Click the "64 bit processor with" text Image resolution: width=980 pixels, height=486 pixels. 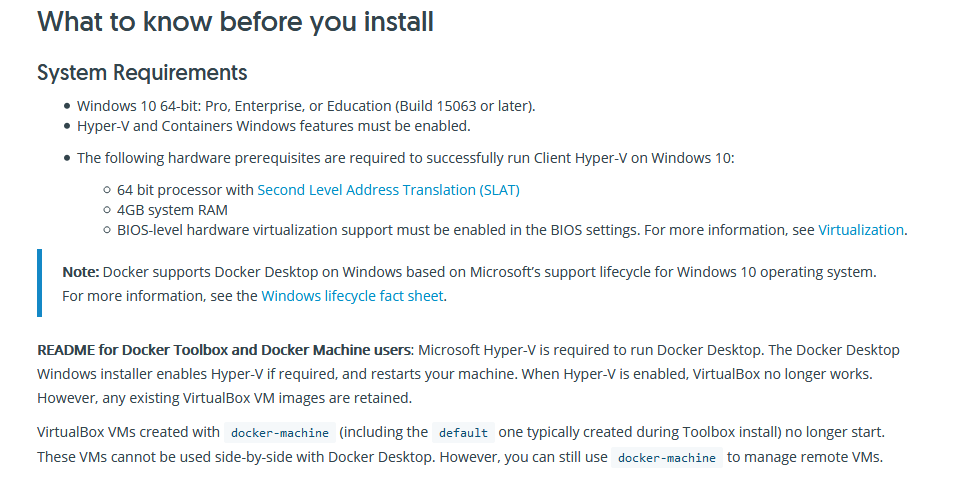186,190
